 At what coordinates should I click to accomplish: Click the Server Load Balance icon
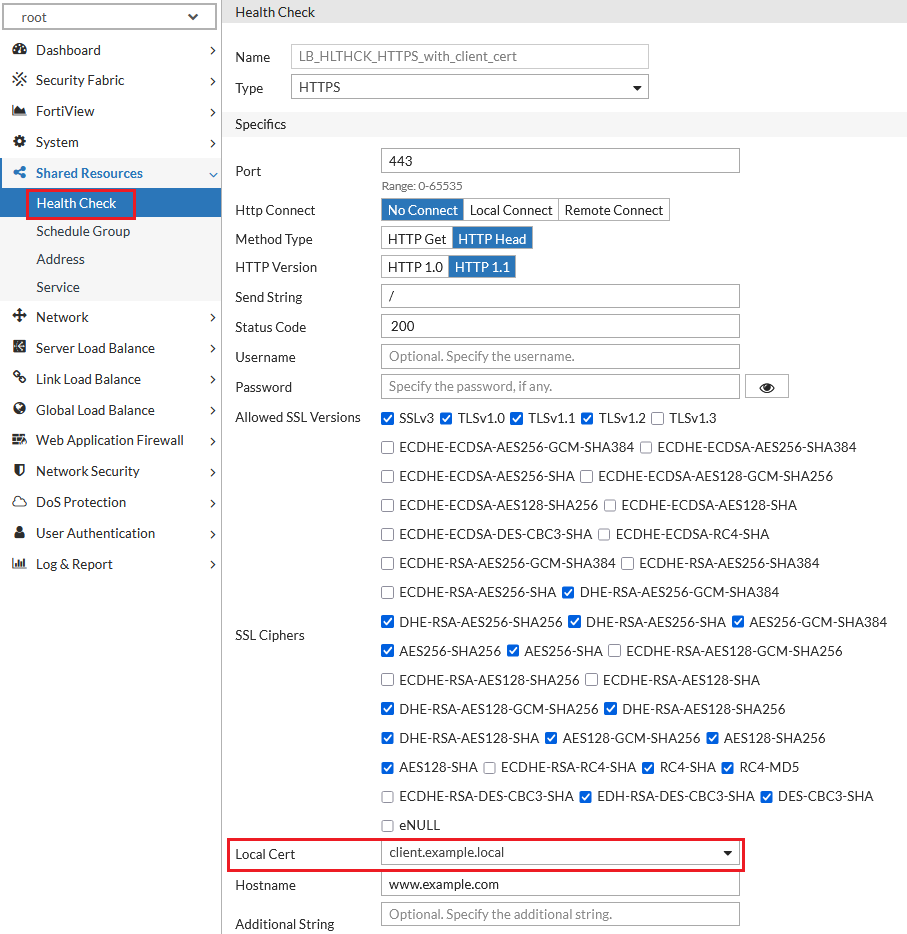click(x=20, y=347)
